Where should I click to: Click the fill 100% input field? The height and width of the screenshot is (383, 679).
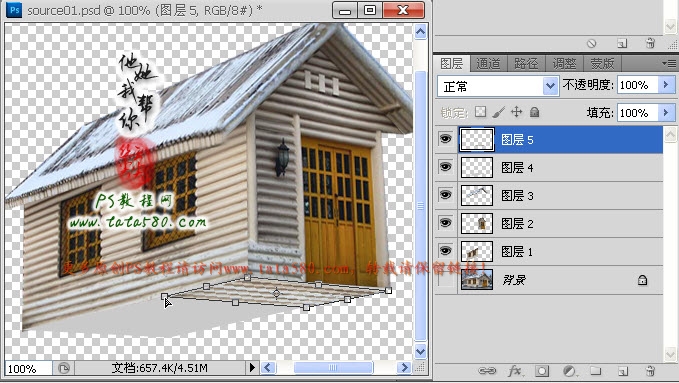[637, 113]
